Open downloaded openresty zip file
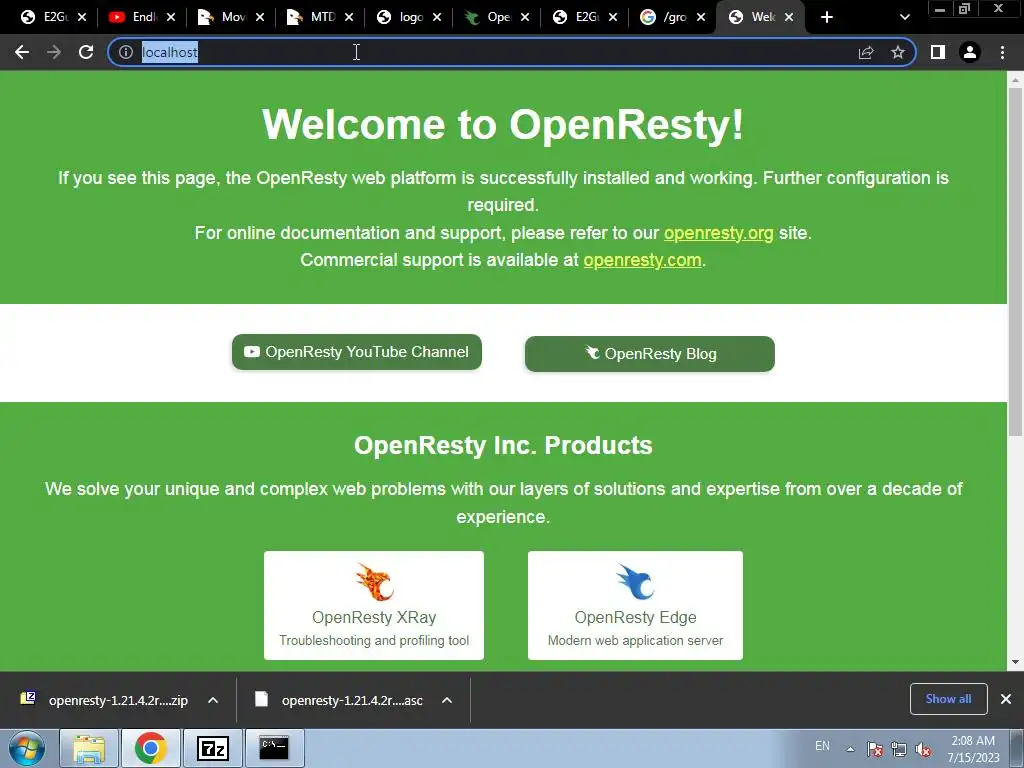1024x768 pixels. [106, 700]
